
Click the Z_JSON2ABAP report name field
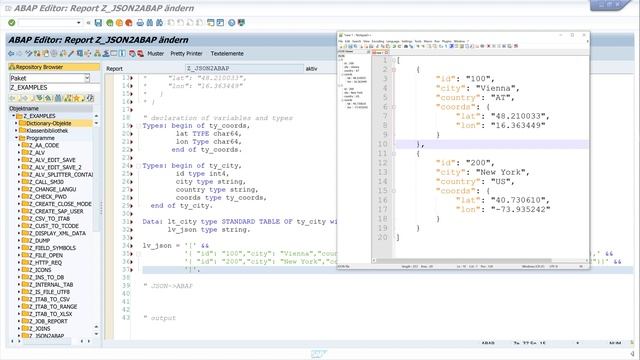[244, 69]
